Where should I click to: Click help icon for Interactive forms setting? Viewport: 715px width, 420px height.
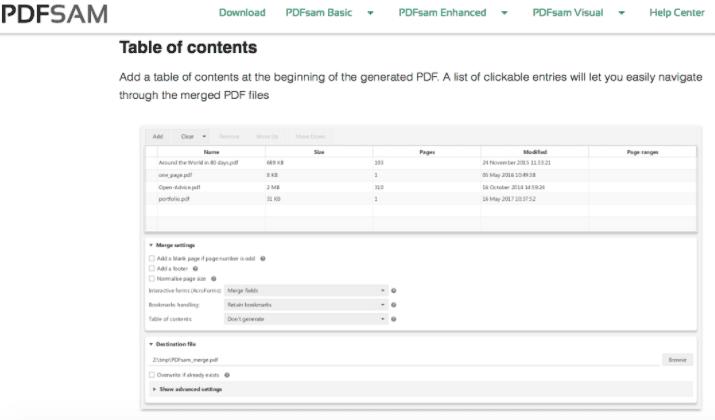(x=394, y=290)
